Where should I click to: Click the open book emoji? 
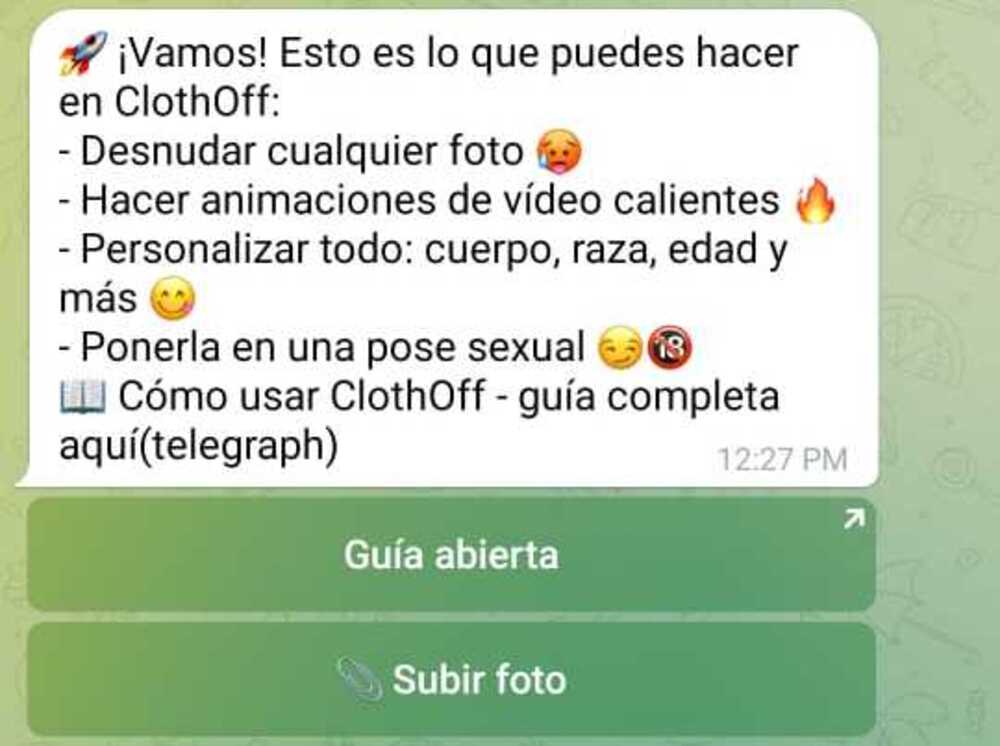tap(83, 397)
